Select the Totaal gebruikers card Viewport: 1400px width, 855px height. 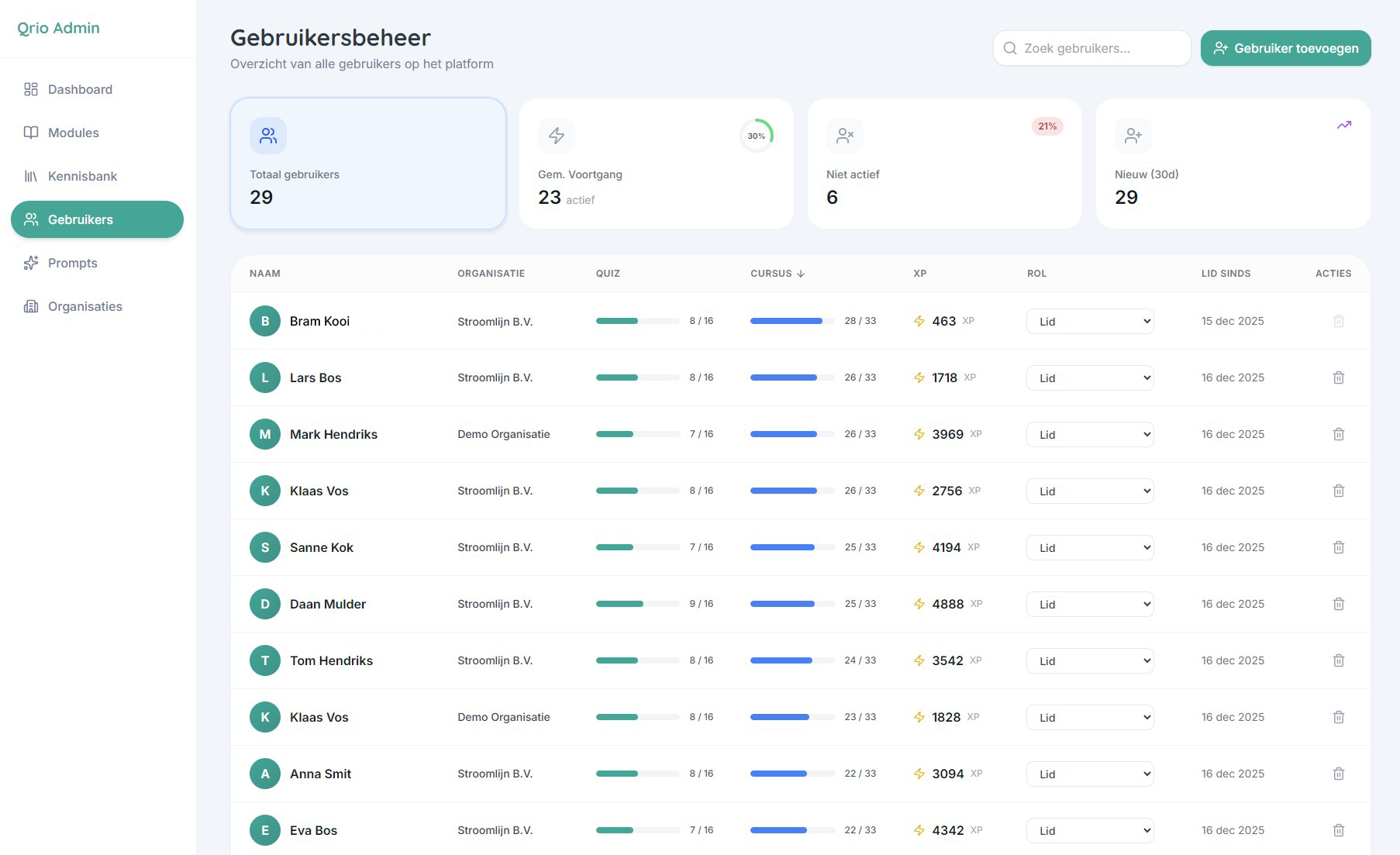point(367,164)
